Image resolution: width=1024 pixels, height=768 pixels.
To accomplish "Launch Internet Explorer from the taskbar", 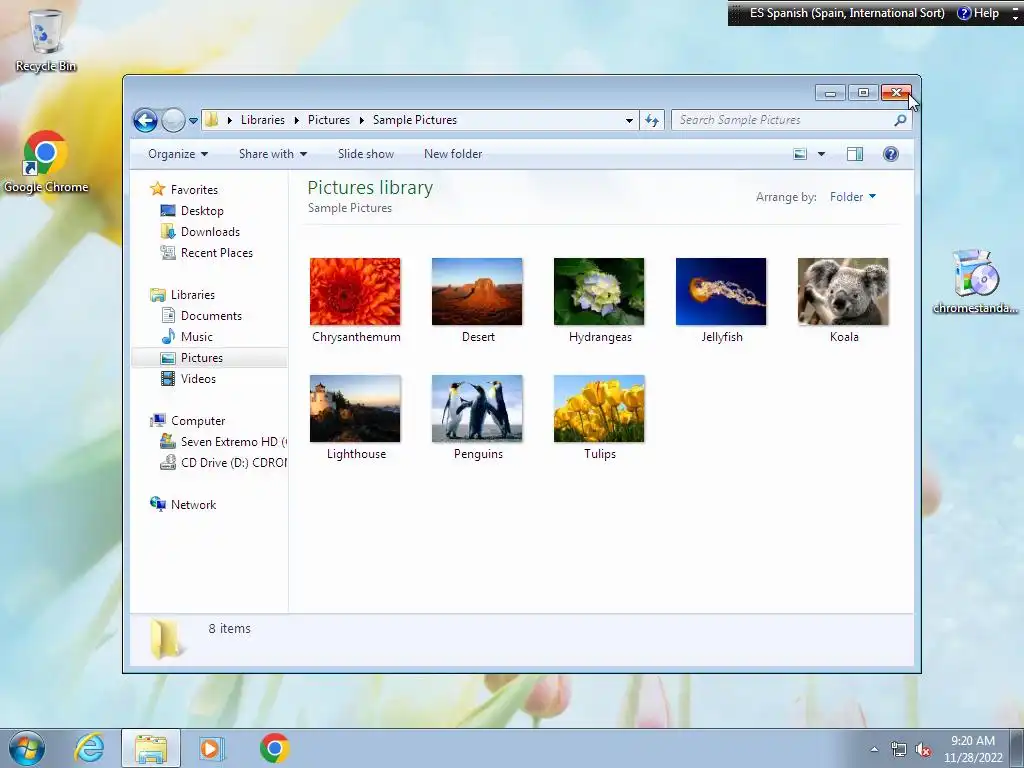I will [89, 748].
